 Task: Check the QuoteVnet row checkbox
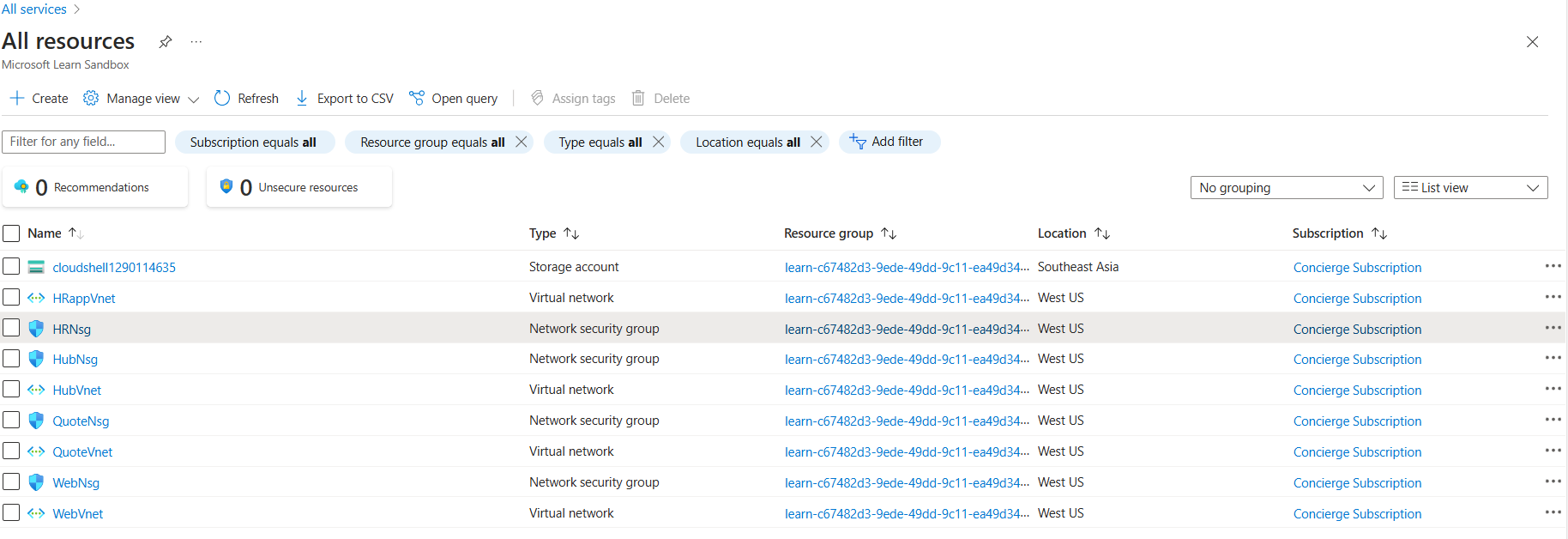11,451
